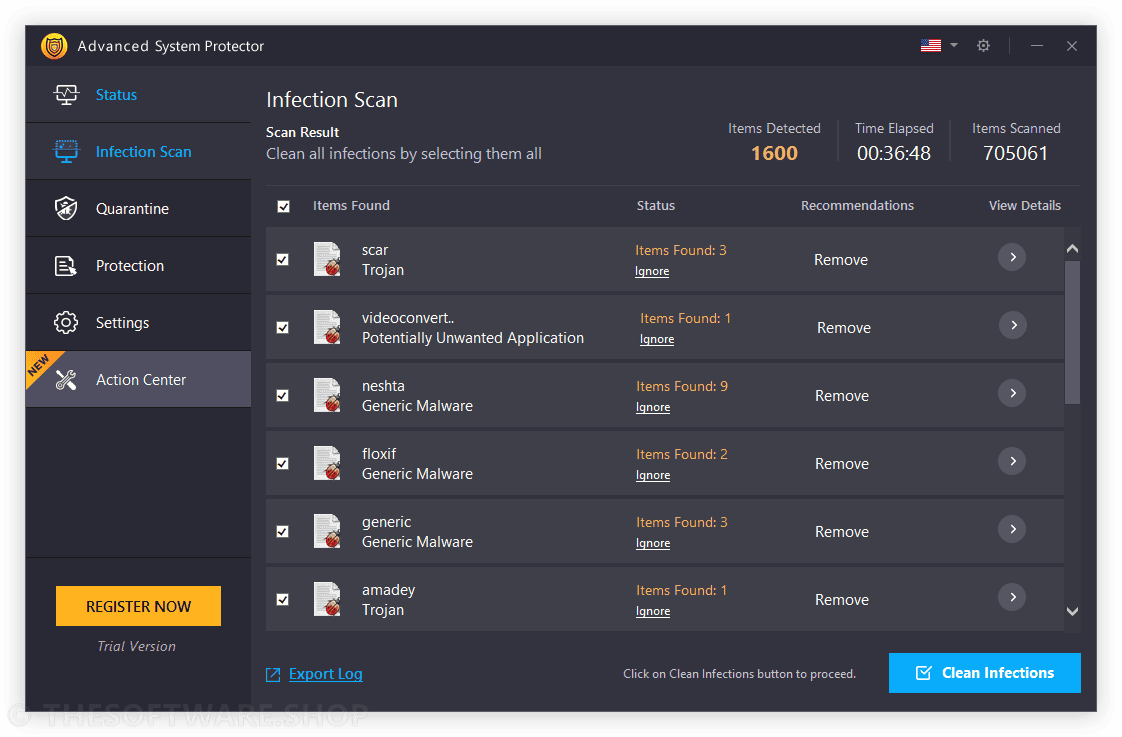Click the results list scrollbar thumb
Image resolution: width=1122 pixels, height=737 pixels.
(x=1072, y=332)
